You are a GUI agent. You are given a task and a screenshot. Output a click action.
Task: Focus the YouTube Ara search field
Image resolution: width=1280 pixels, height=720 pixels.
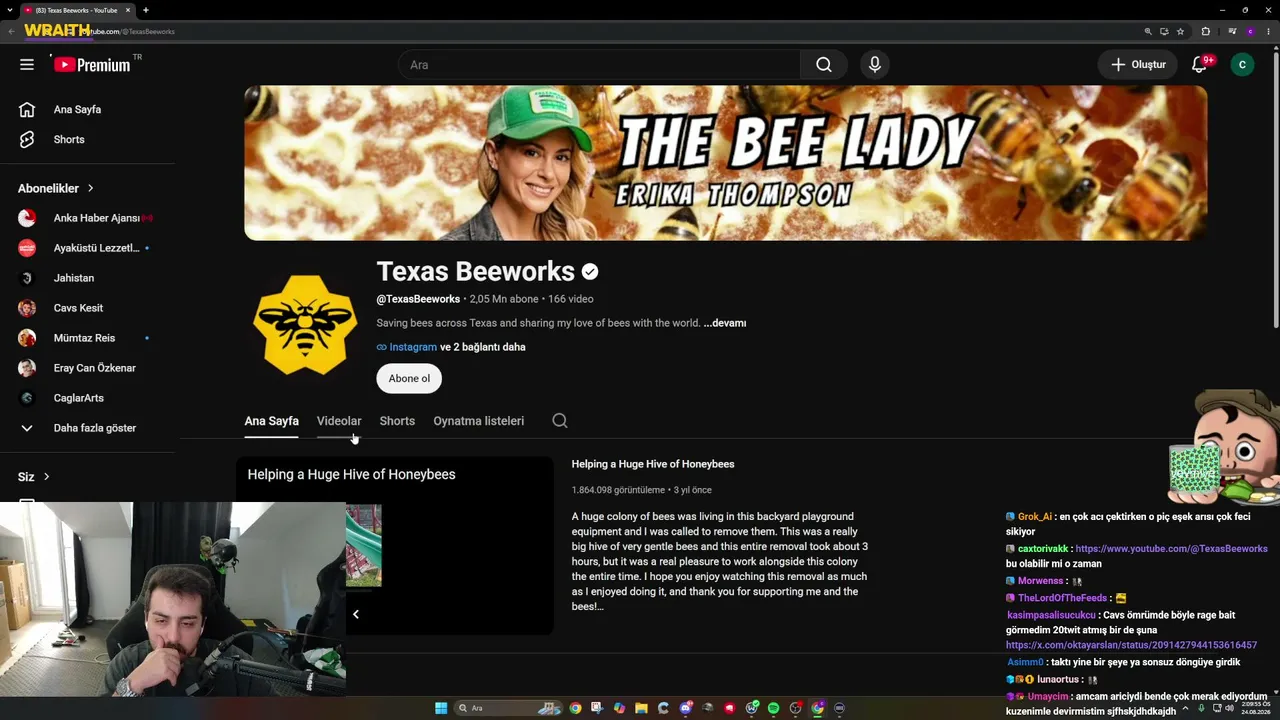(600, 65)
